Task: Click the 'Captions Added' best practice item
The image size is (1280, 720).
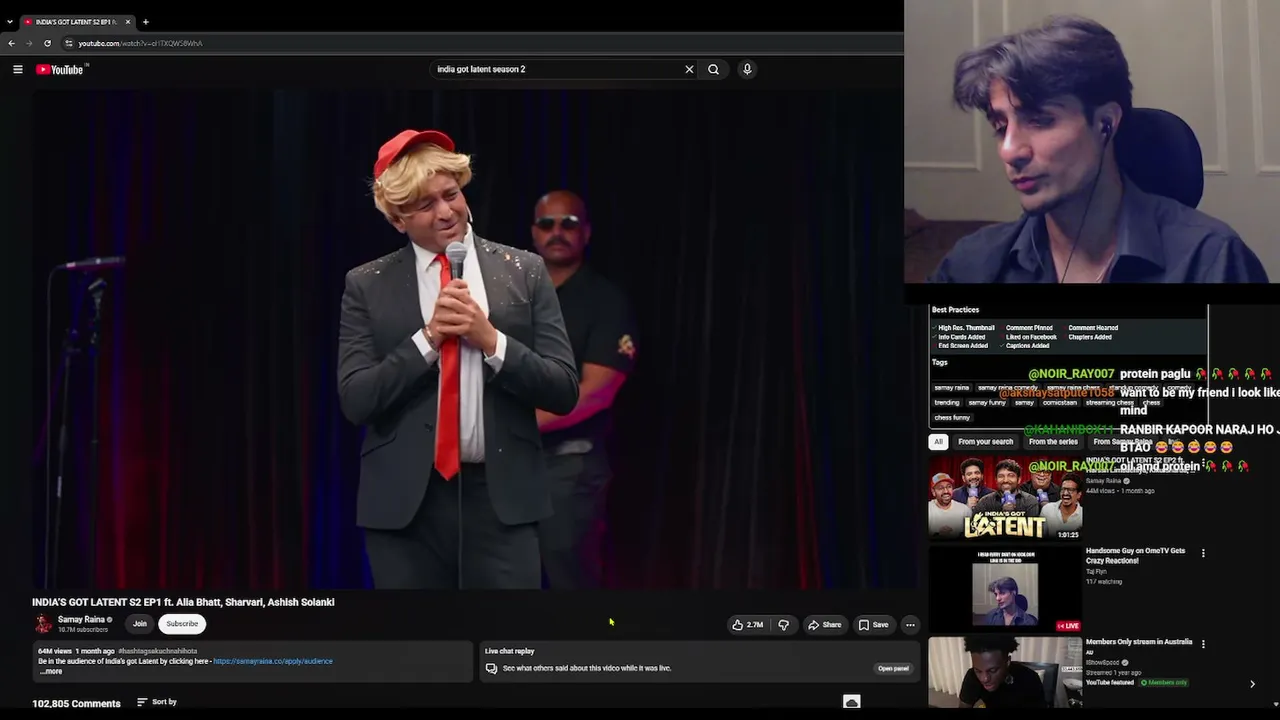Action: pyautogui.click(x=1028, y=346)
